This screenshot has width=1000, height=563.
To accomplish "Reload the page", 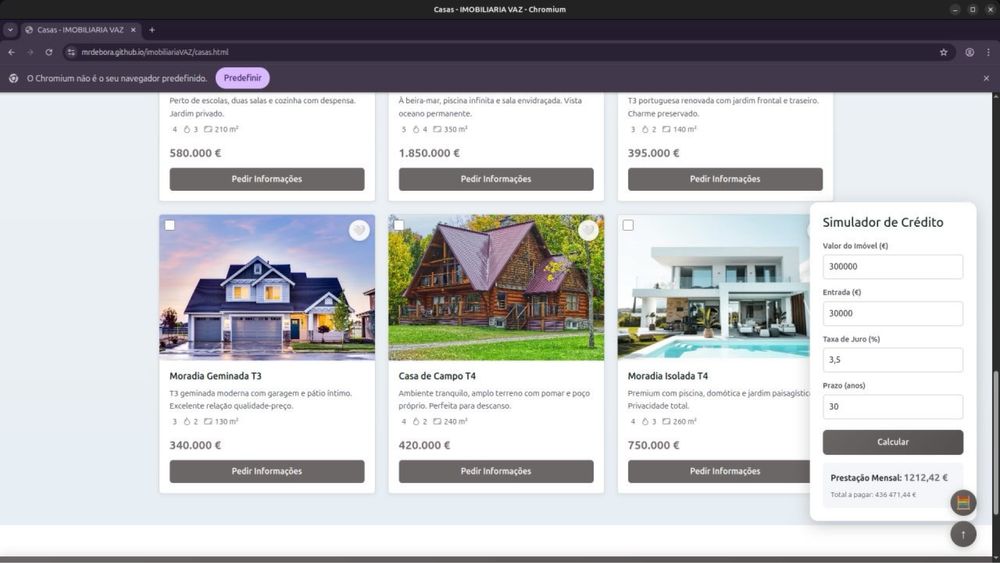I will point(48,52).
